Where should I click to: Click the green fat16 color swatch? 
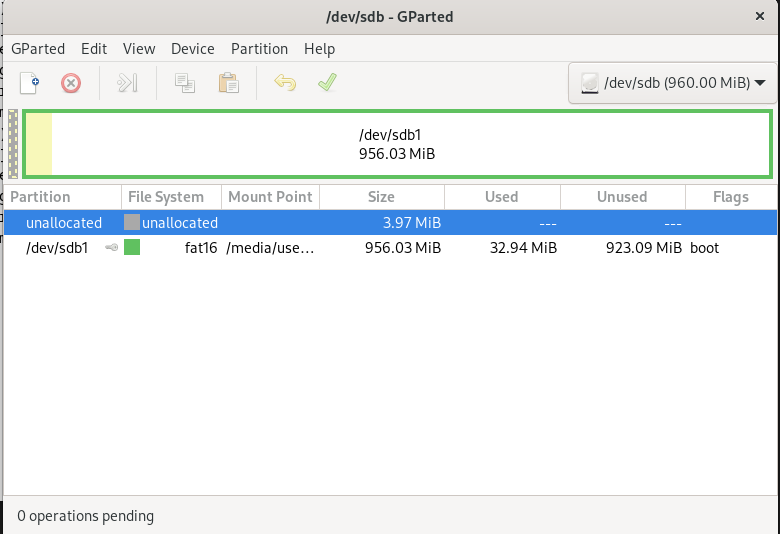point(132,248)
